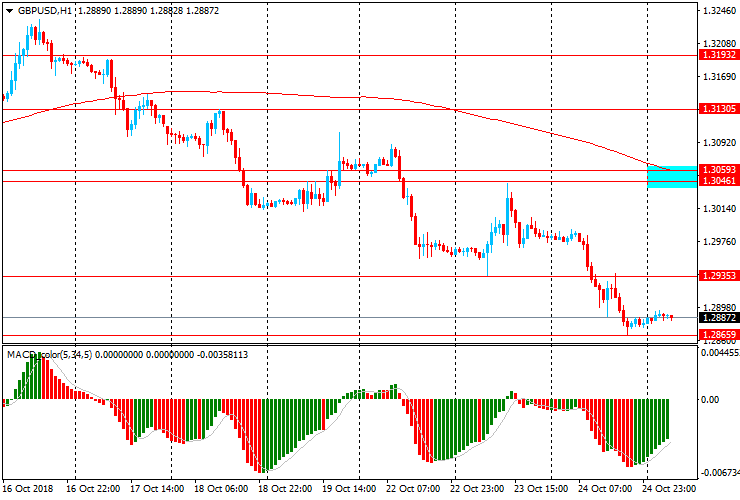Select the 22 Oct 23:00 time axis label

[x=477, y=489]
